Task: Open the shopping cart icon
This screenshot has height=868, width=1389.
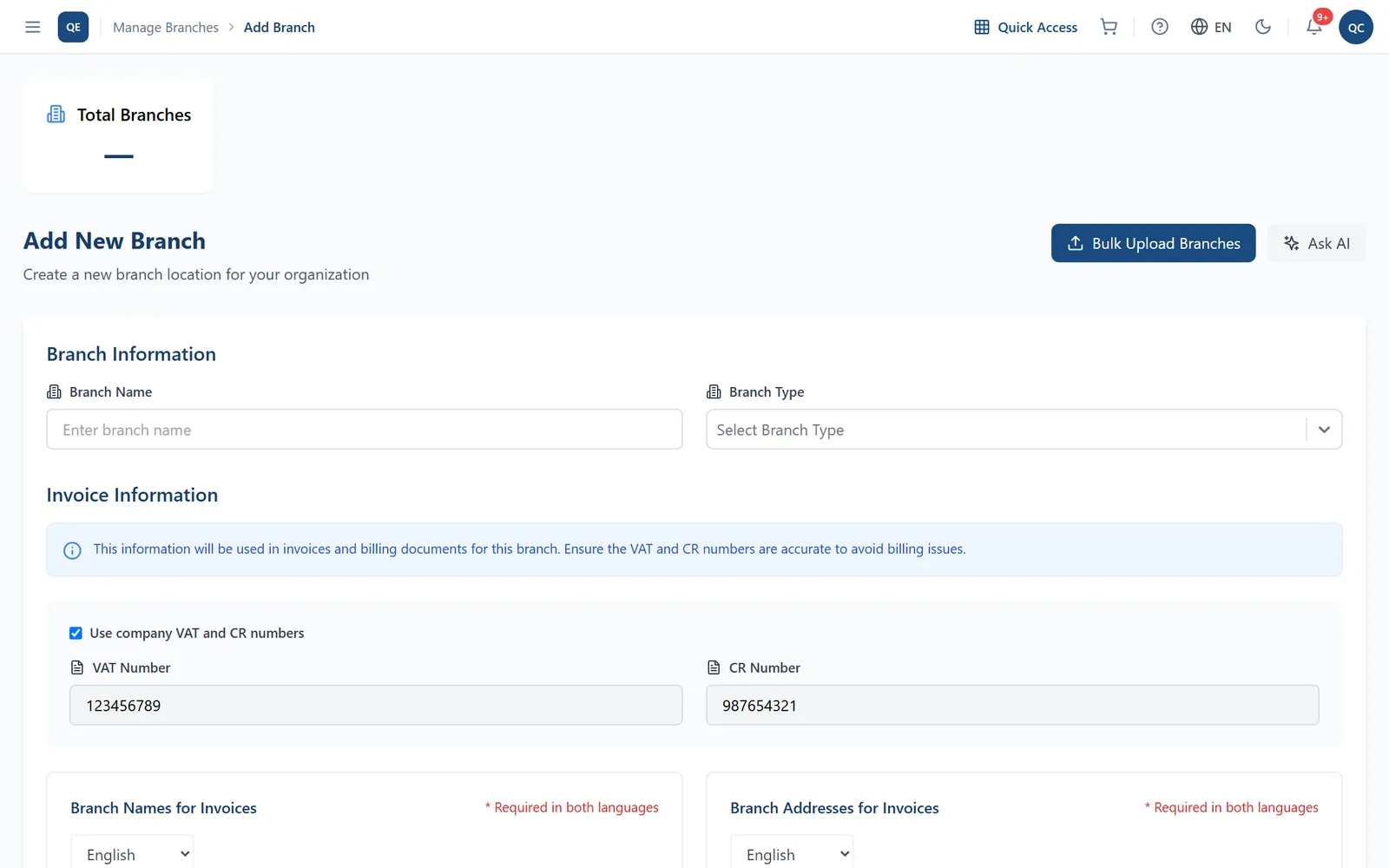Action: point(1109,27)
